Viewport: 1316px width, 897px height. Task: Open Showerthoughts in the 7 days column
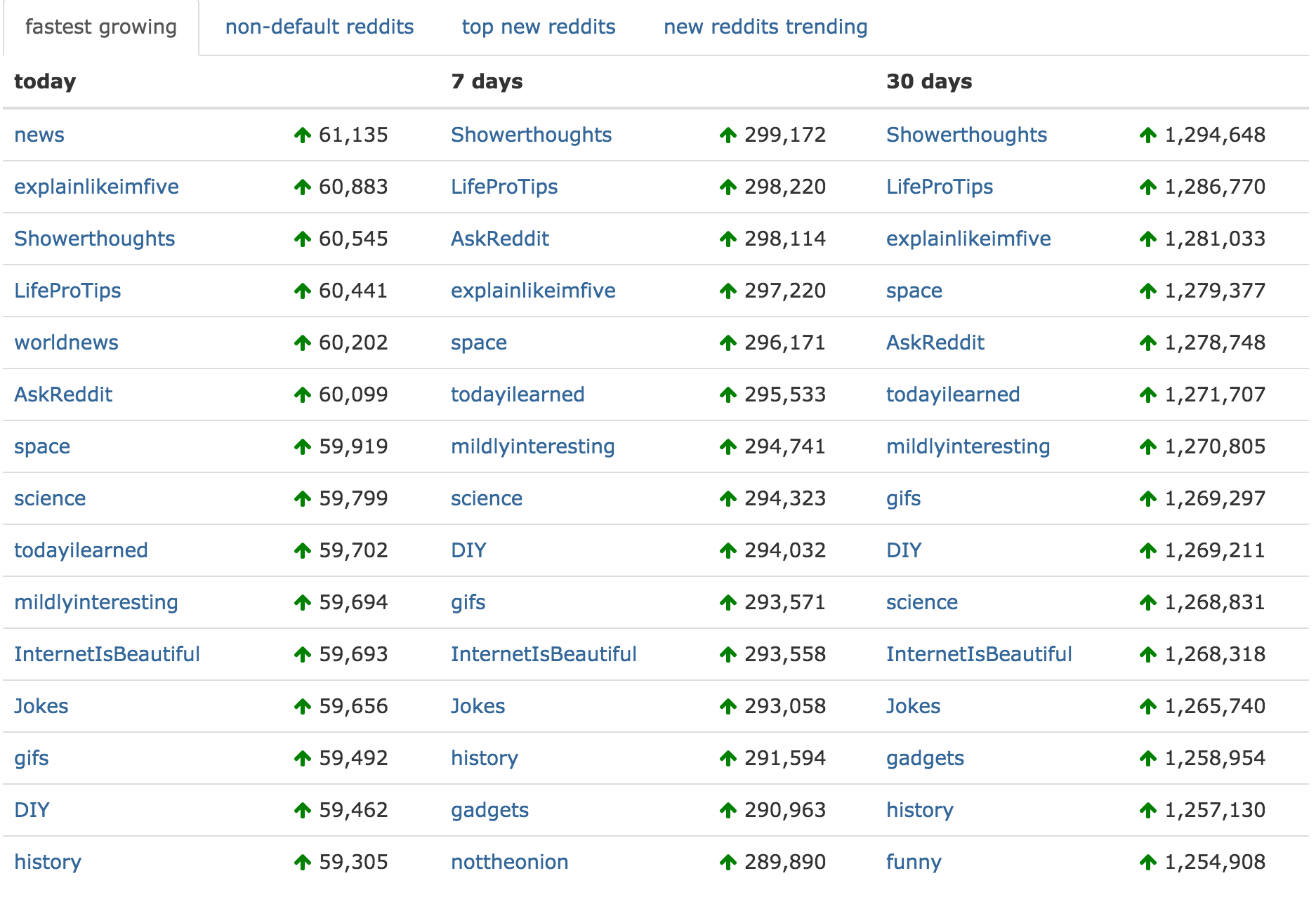pyautogui.click(x=531, y=135)
